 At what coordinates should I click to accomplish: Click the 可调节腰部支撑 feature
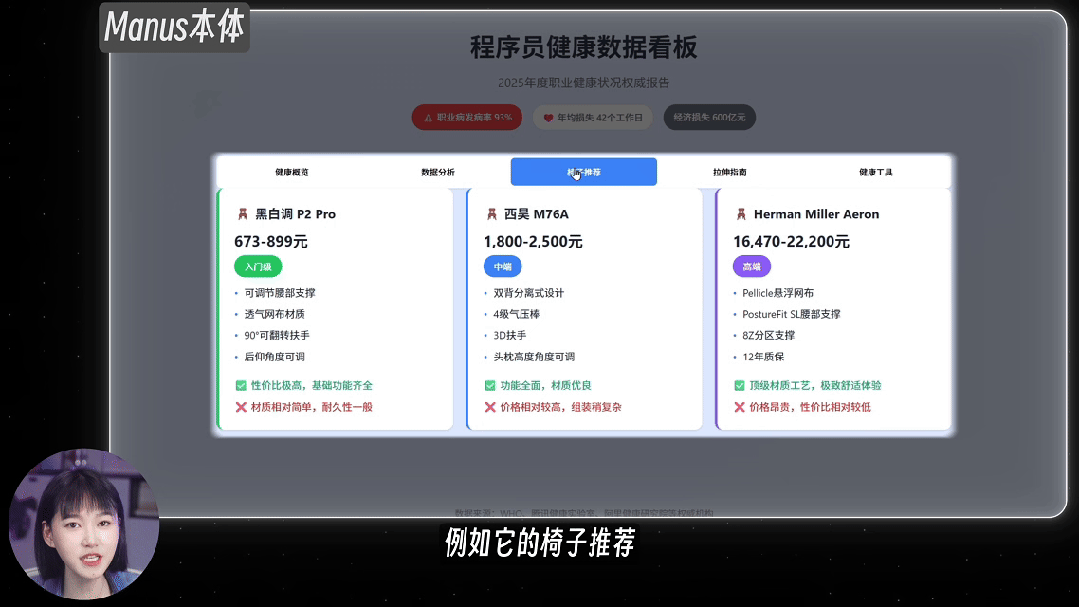280,293
